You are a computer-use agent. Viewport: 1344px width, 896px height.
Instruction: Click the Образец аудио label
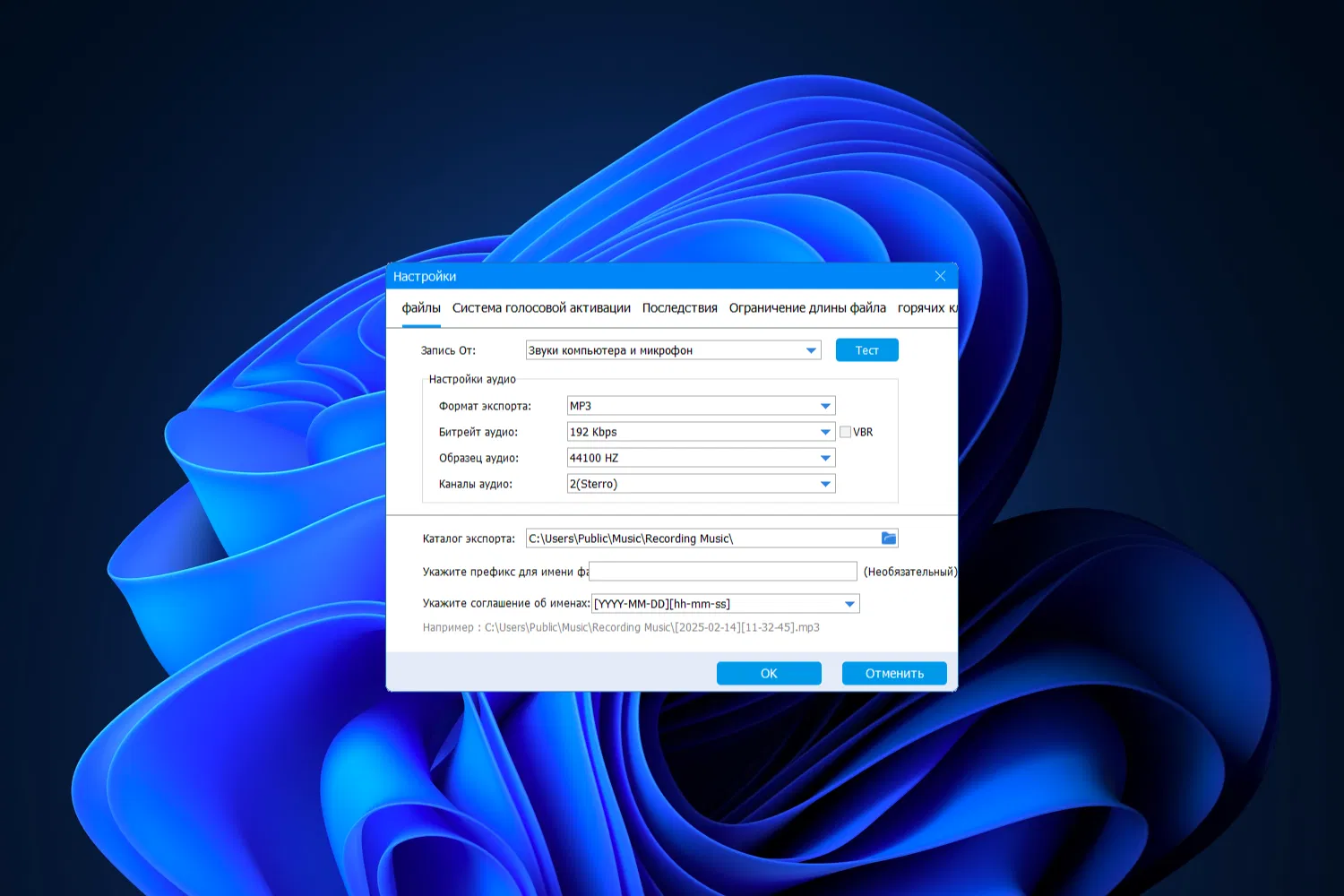[478, 458]
